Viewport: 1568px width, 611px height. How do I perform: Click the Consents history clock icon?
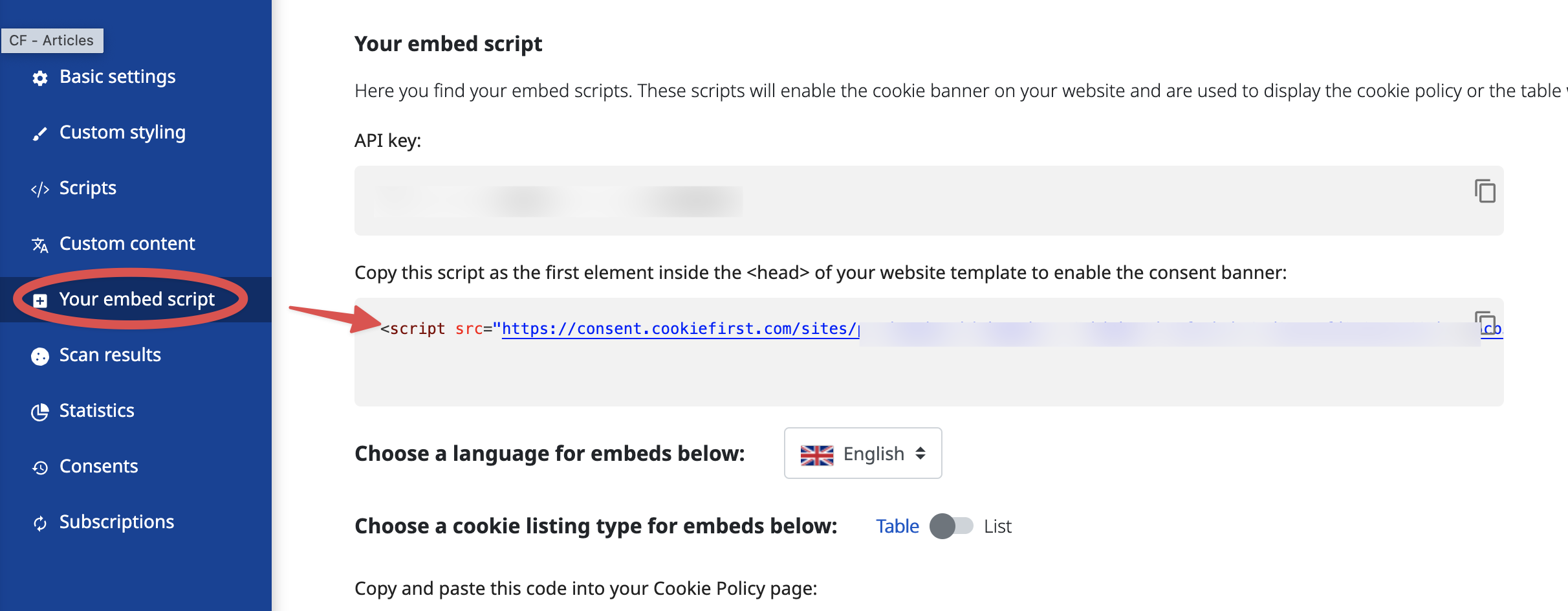coord(40,468)
